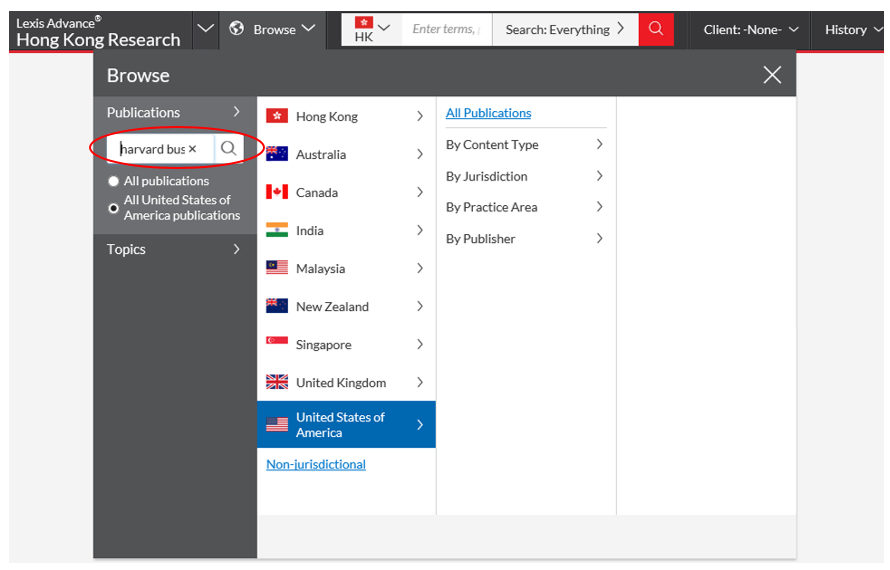Expand By Practice Area

coord(524,207)
